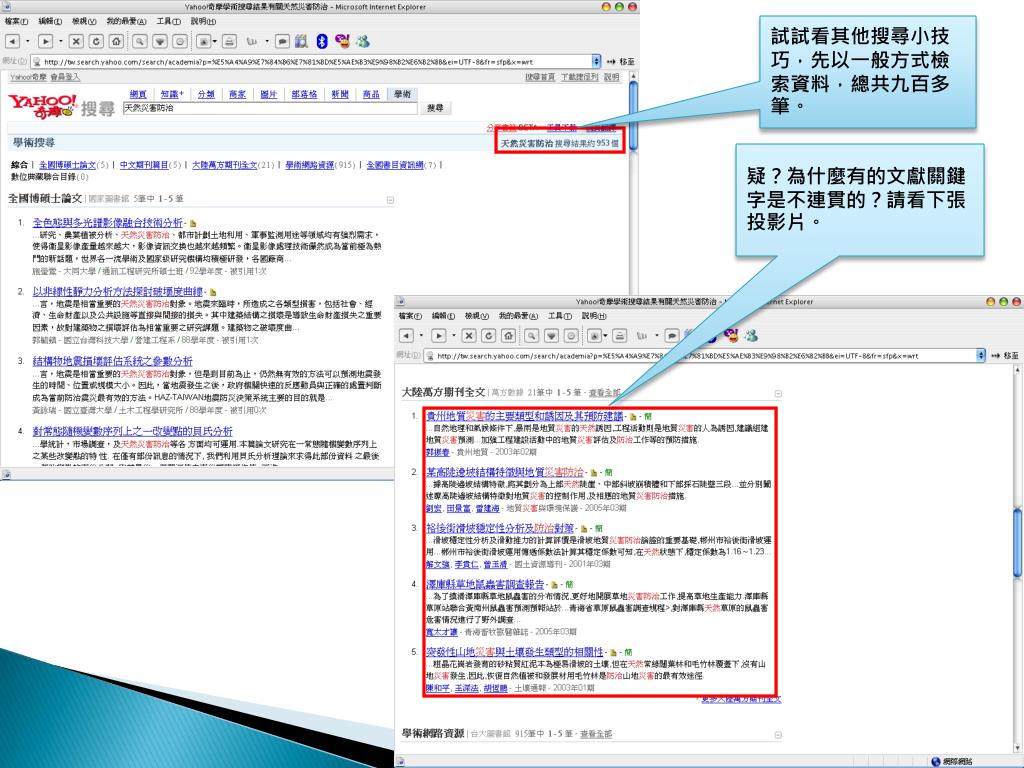Click Discuss speech-bubble icon in upper browser toolbar

(x=282, y=41)
